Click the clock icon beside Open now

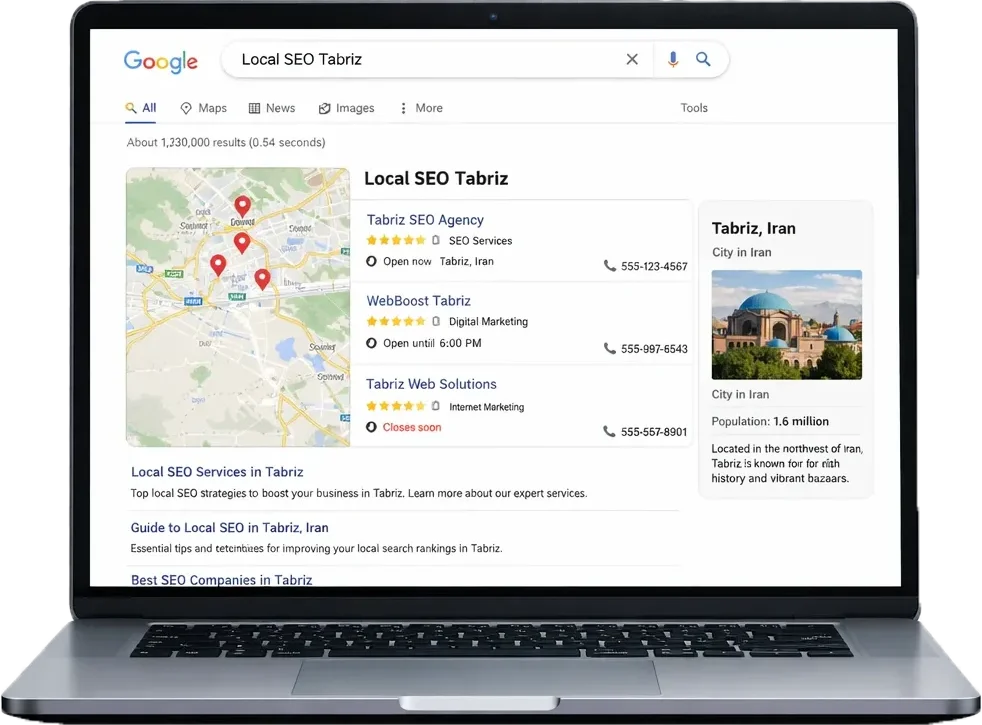pyautogui.click(x=371, y=261)
